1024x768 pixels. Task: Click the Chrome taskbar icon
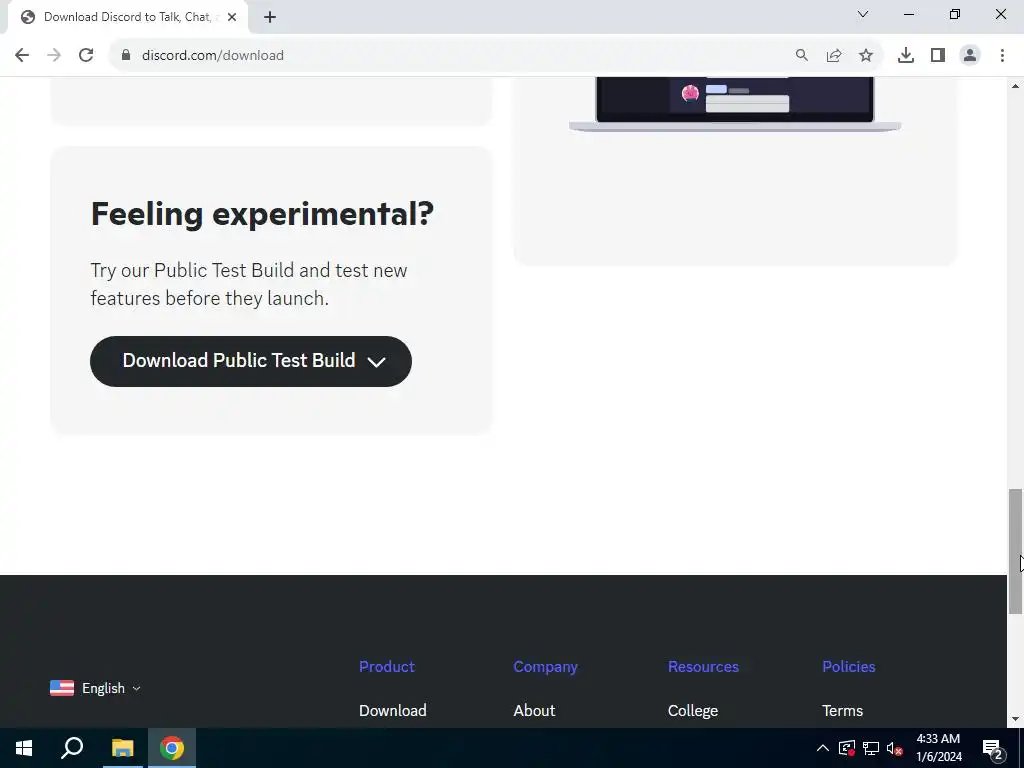(x=172, y=748)
